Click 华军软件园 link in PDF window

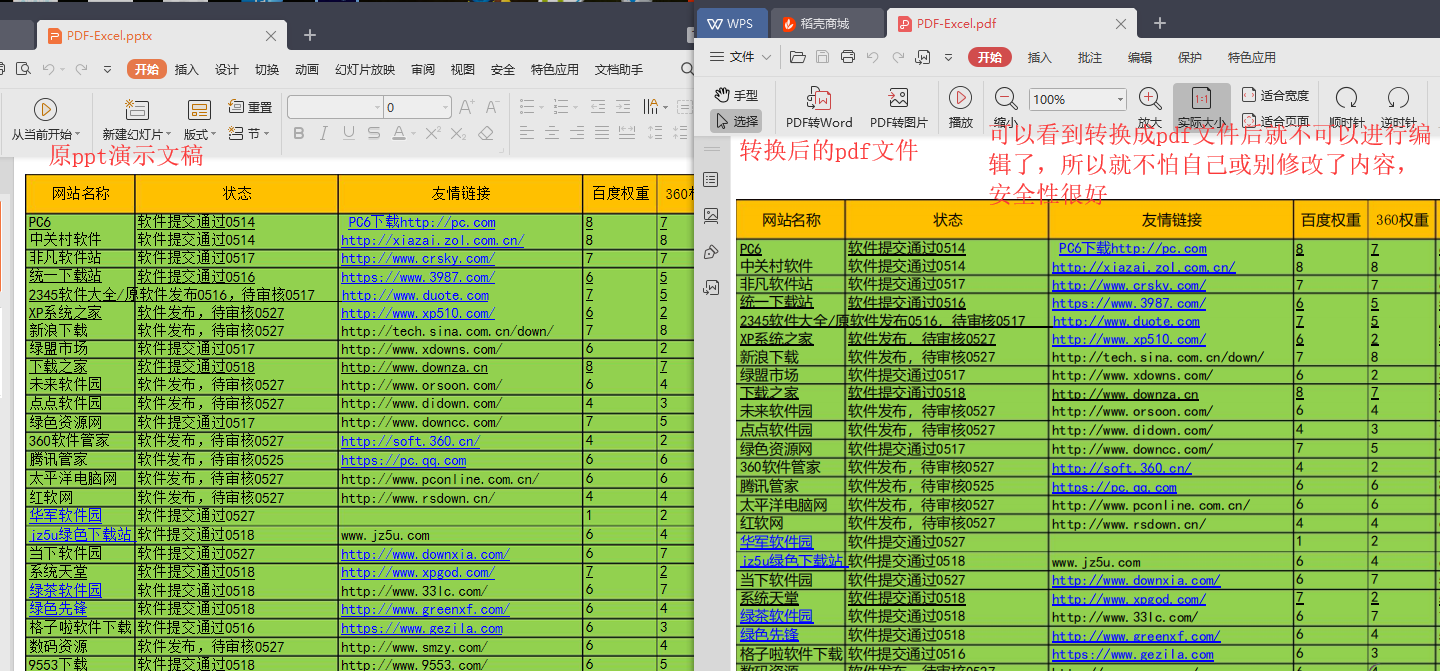776,542
